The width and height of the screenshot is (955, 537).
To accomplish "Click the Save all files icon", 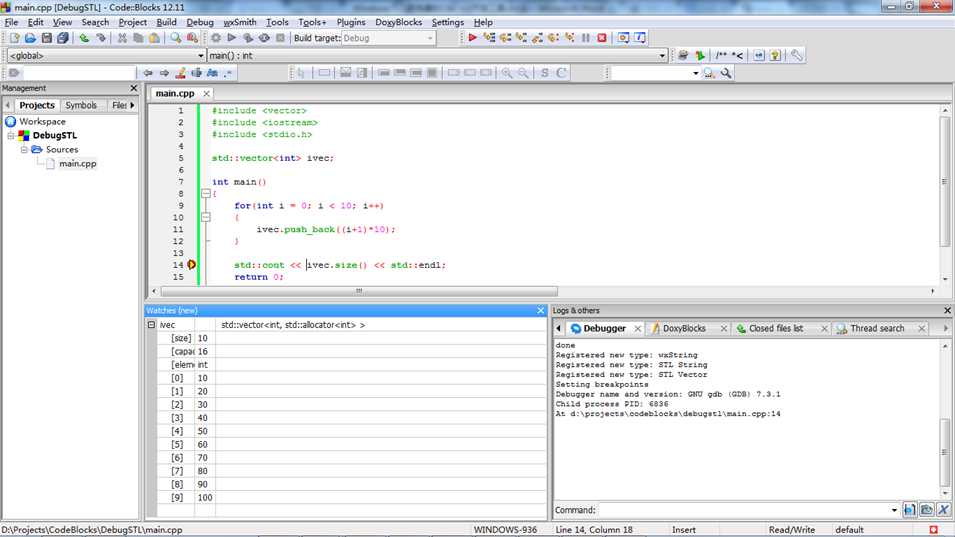I will [x=63, y=38].
